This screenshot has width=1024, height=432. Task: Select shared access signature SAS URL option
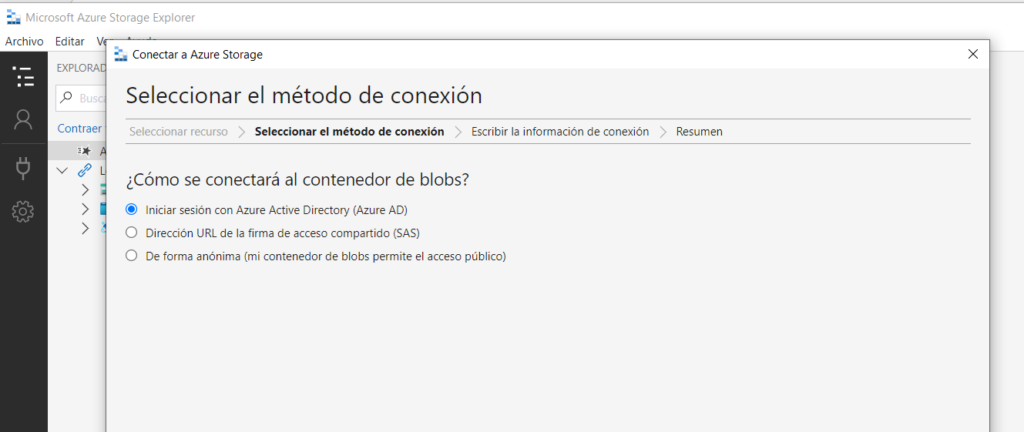(x=132, y=232)
